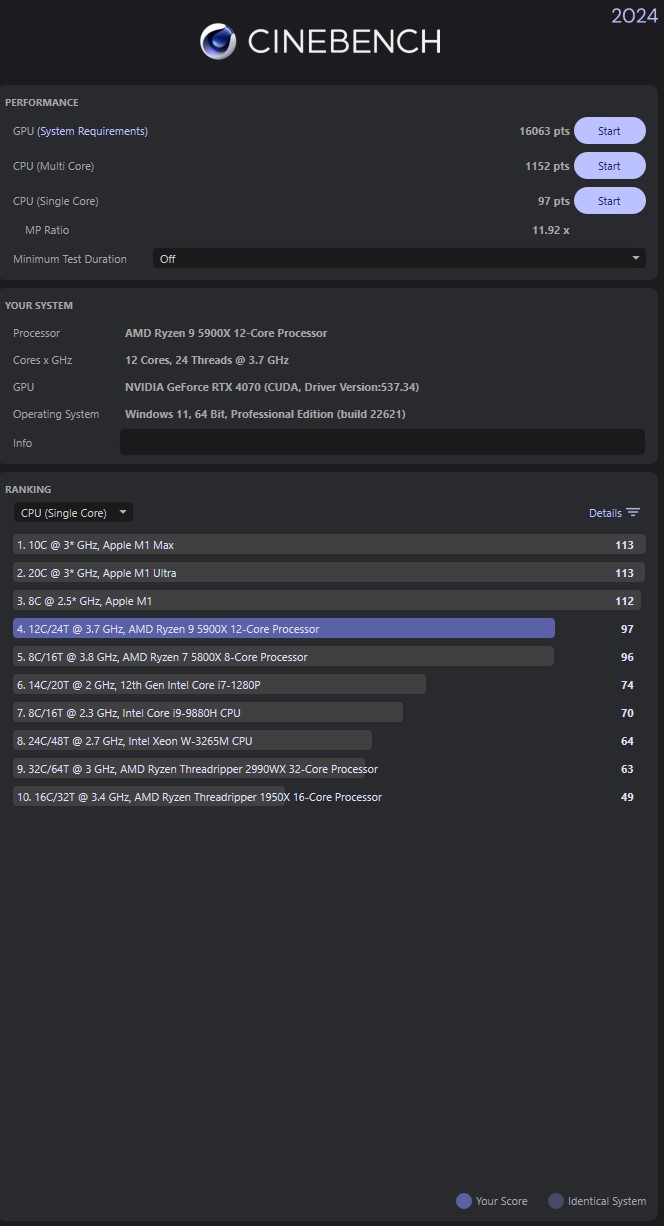
Task: Click the Details filter lines icon
Action: click(633, 513)
